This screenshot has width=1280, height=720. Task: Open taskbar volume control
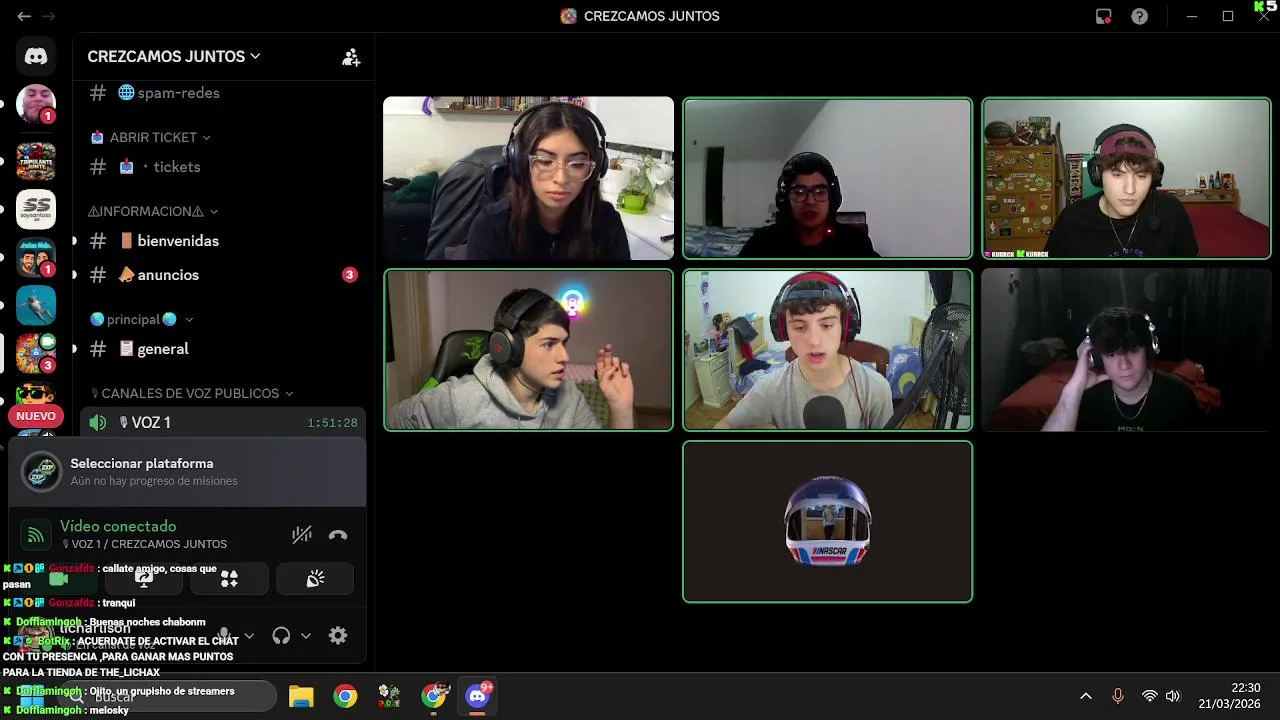(x=1173, y=696)
